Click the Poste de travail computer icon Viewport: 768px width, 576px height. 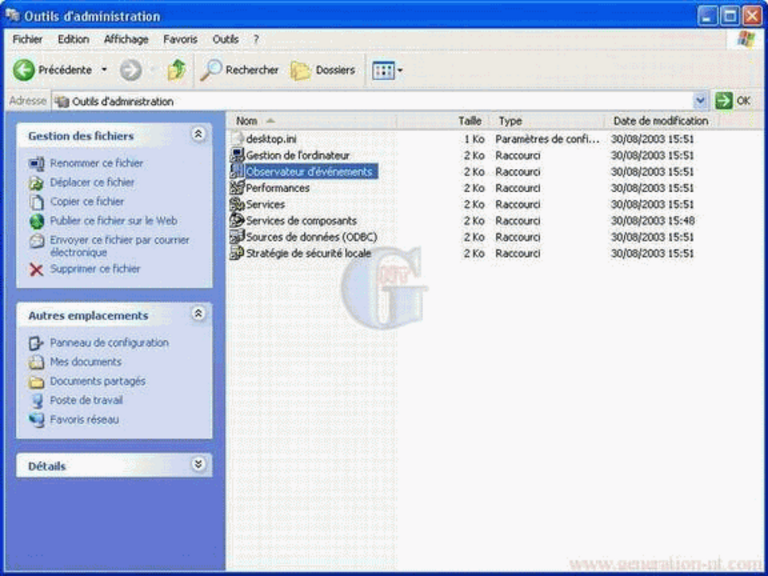pyautogui.click(x=36, y=401)
